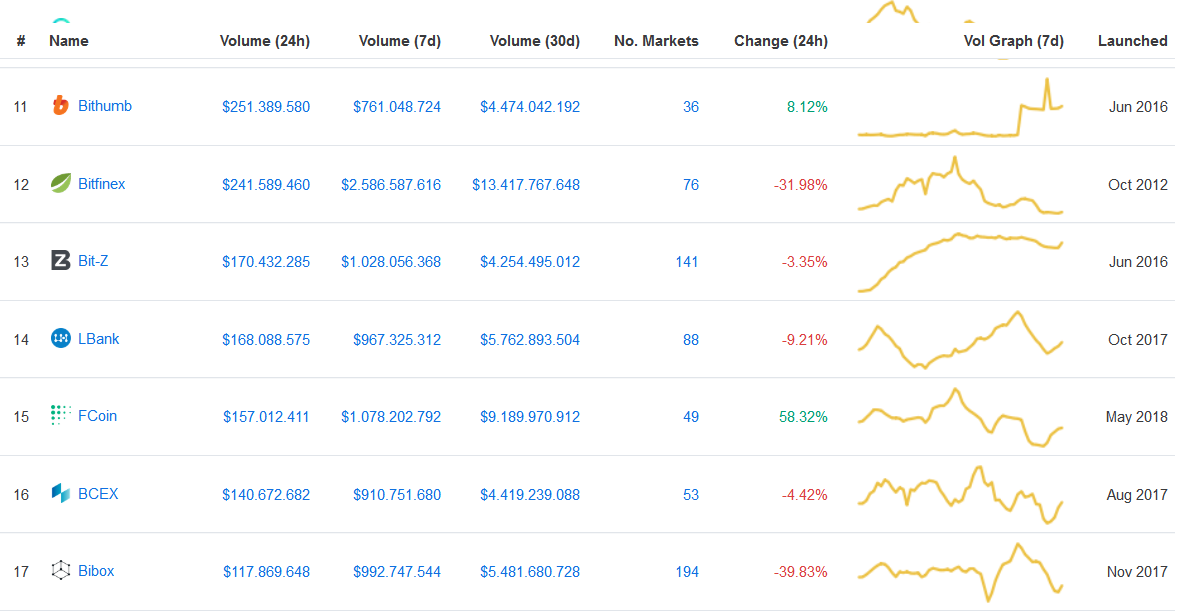Click the LBank blue circle logo

point(60,339)
